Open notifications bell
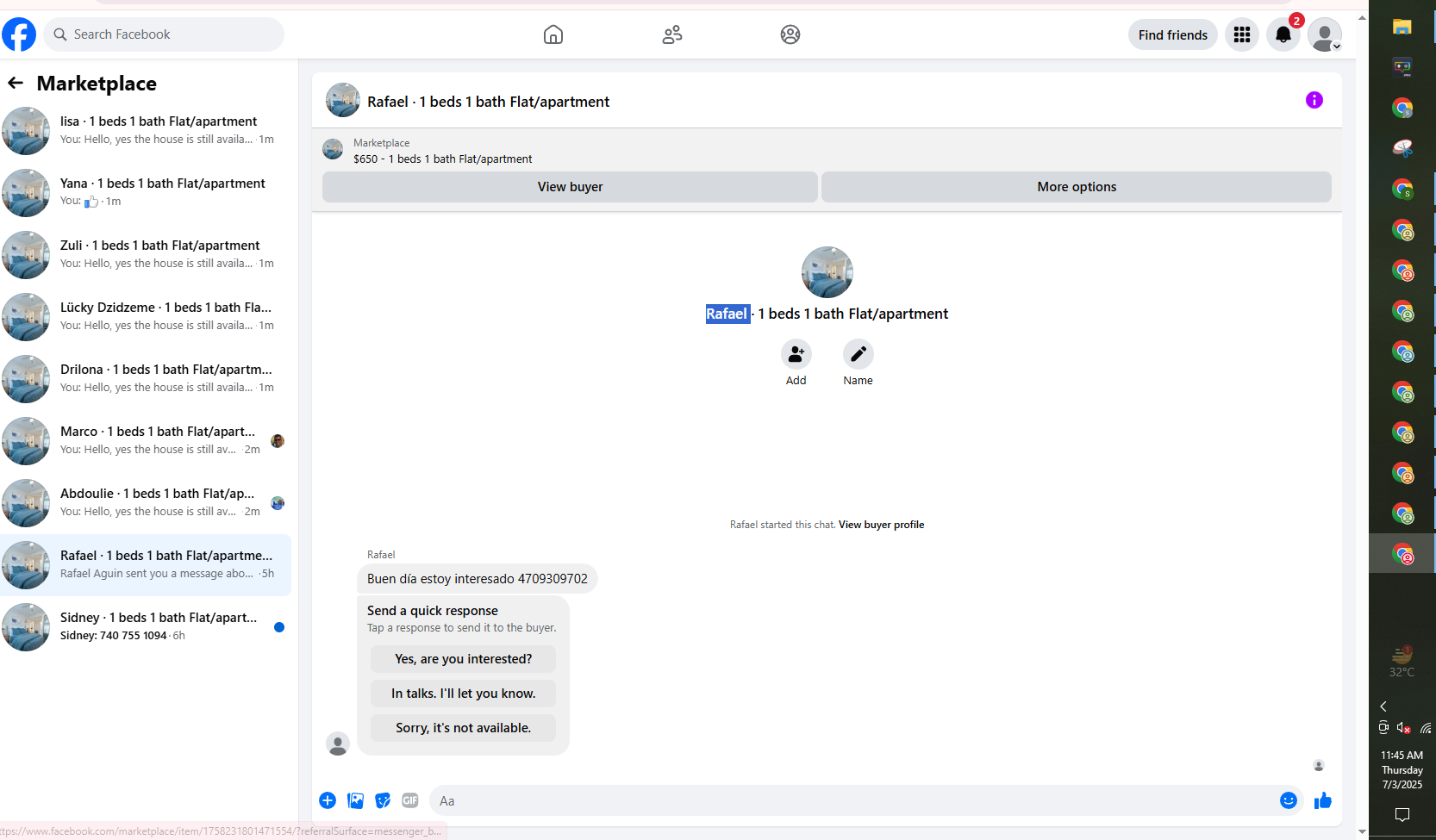Screen dimensions: 1436x840 [1283, 34]
